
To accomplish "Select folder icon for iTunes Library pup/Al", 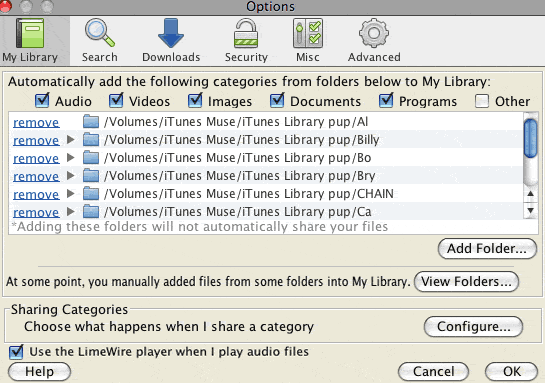I will pos(91,121).
